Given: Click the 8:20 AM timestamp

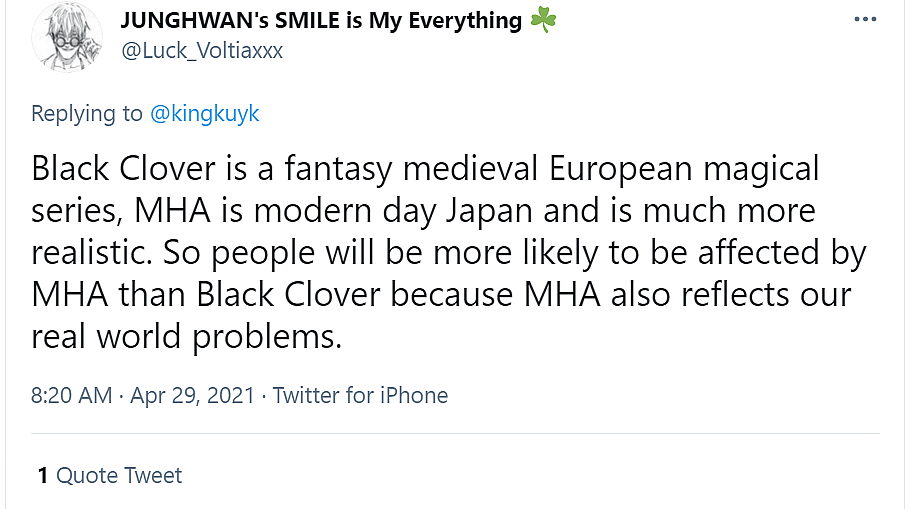Looking at the screenshot, I should pyautogui.click(x=71, y=395).
